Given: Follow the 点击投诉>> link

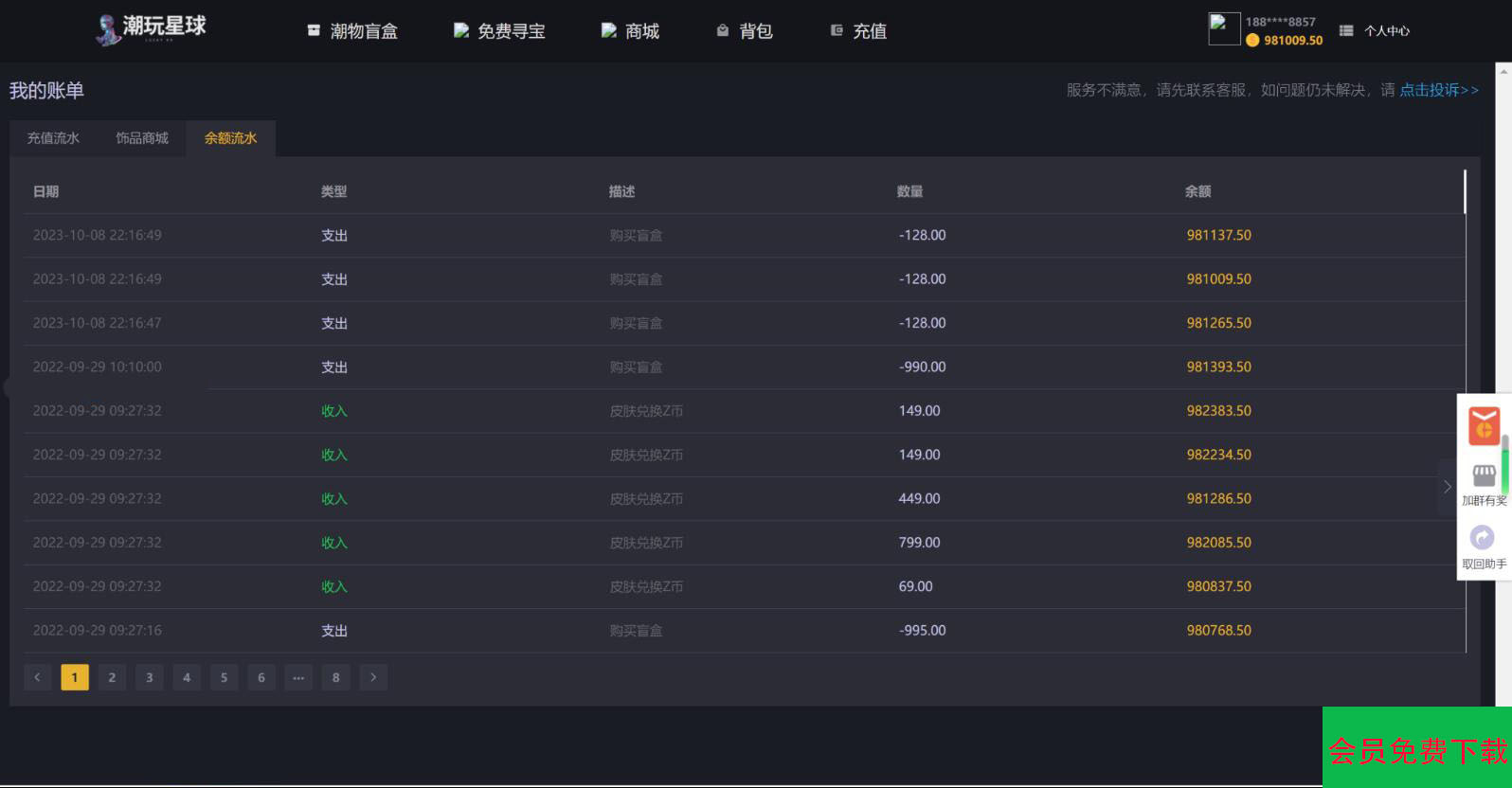Looking at the screenshot, I should point(1439,90).
